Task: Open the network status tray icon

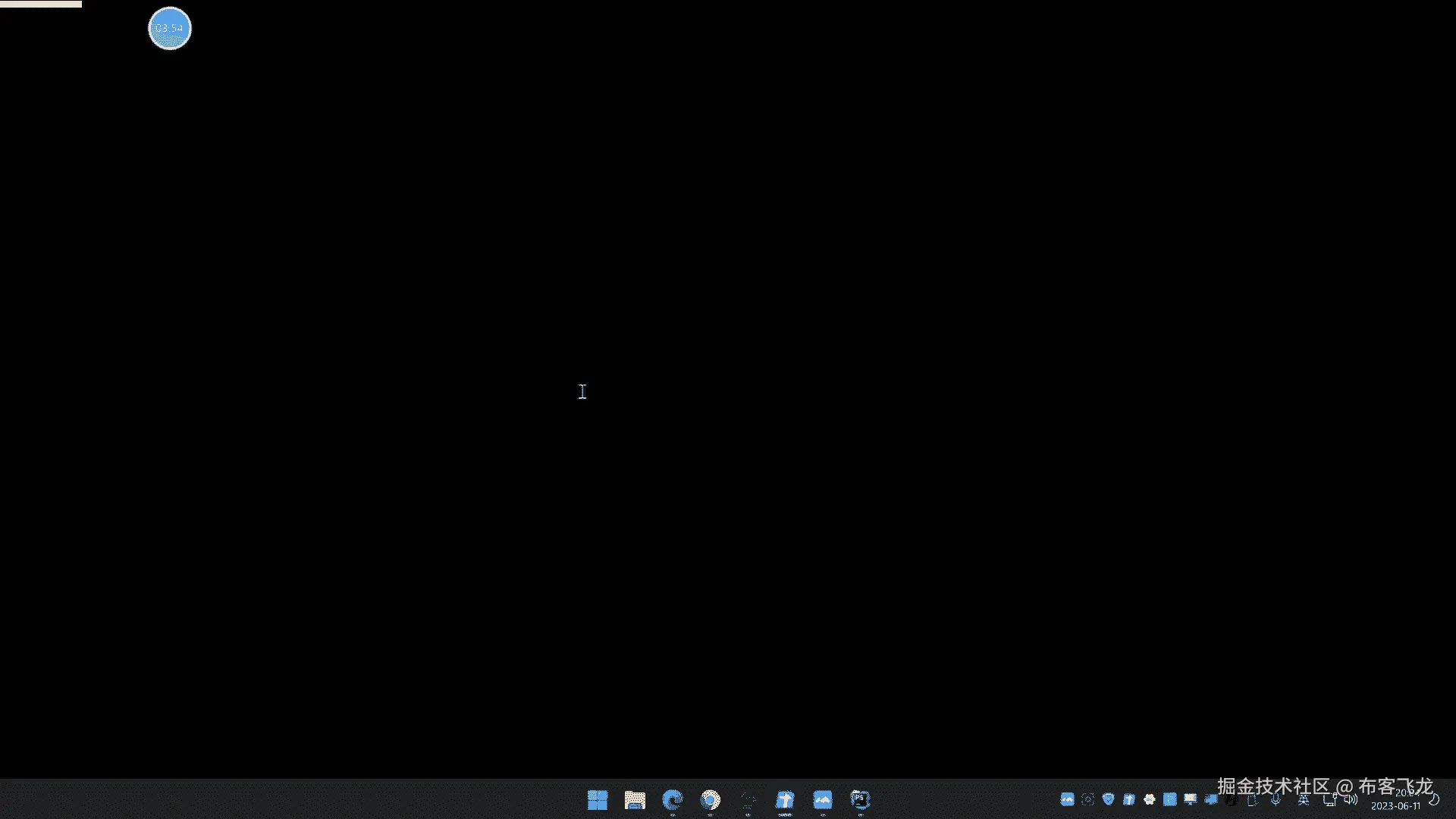Action: point(1329,799)
